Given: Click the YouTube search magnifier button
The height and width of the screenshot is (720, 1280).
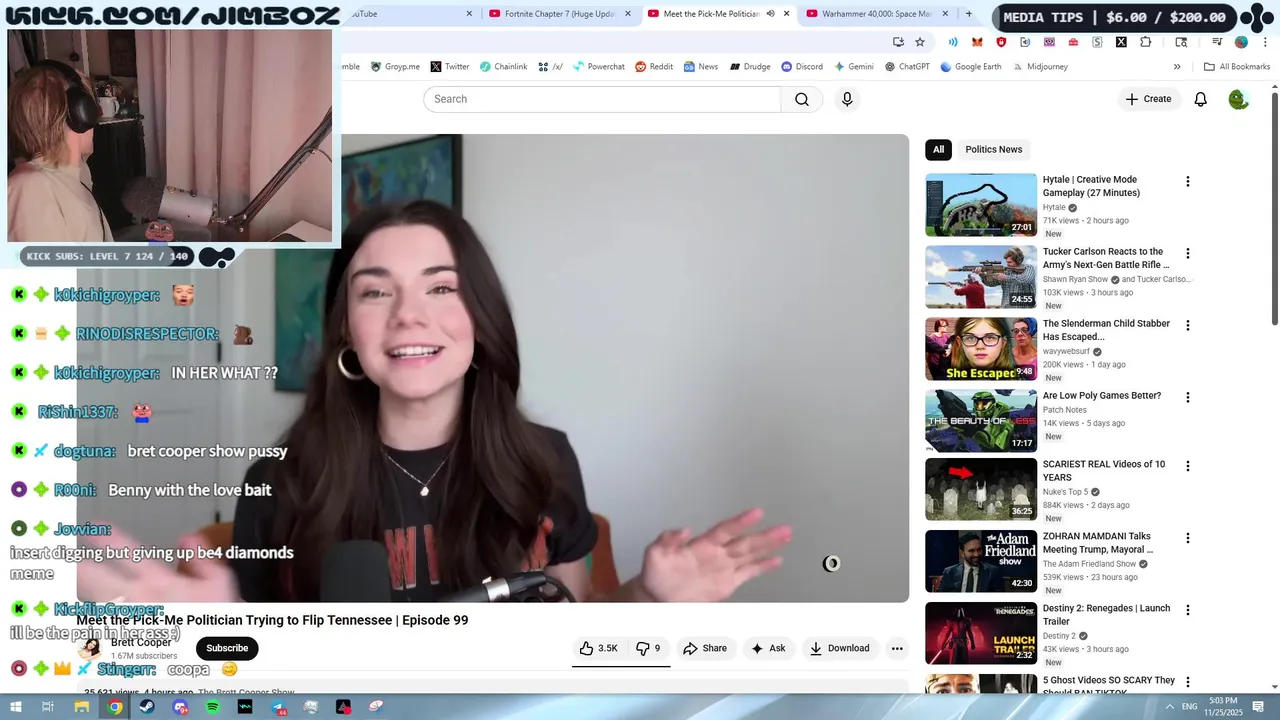Looking at the screenshot, I should (802, 99).
